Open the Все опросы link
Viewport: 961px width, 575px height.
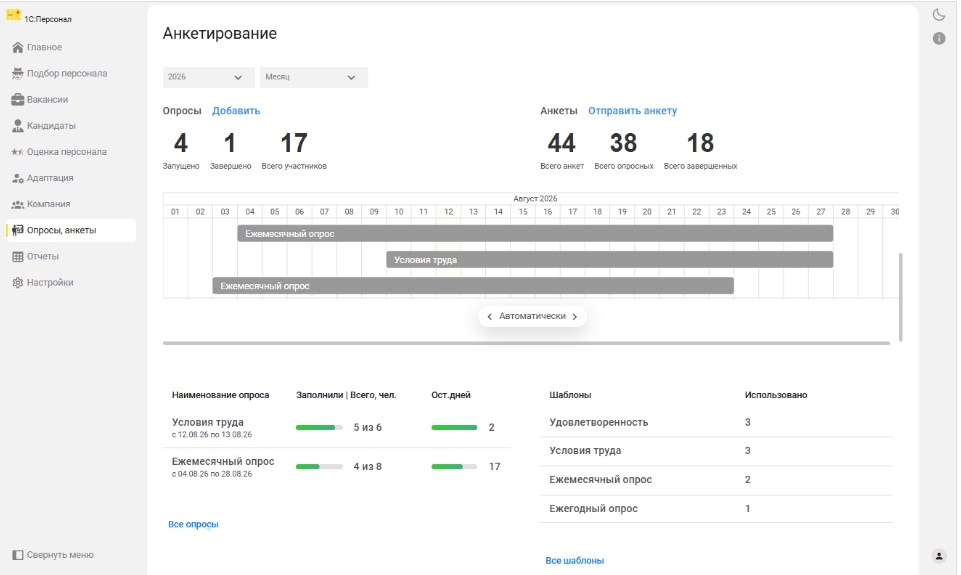click(x=193, y=525)
